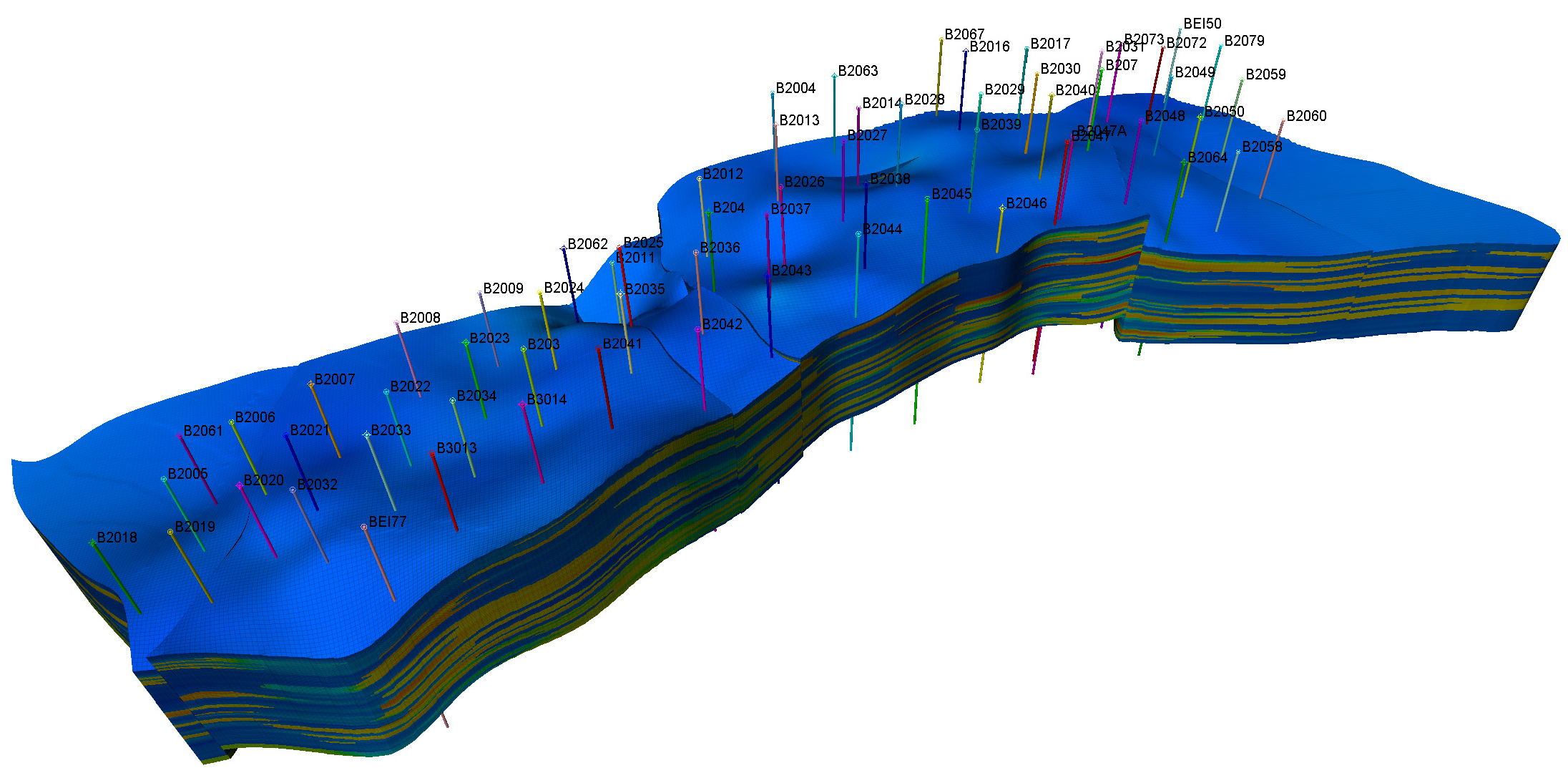1568x778 pixels.
Task: Pick the B2062 well label
Action: coord(587,244)
